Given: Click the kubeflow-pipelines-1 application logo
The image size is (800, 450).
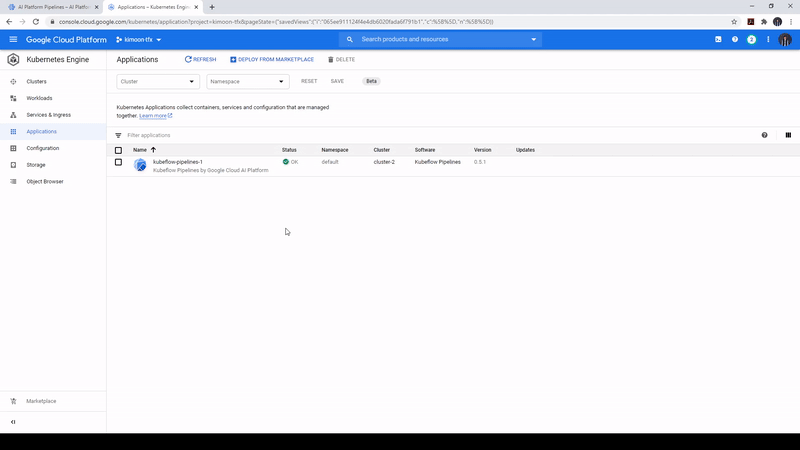Looking at the screenshot, I should click(140, 165).
